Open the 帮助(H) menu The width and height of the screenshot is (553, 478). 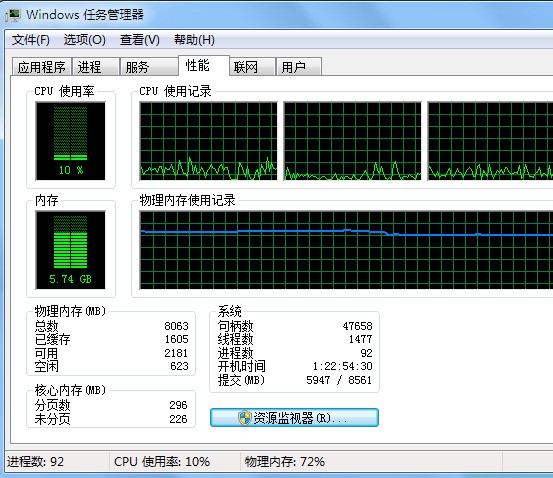[x=194, y=40]
